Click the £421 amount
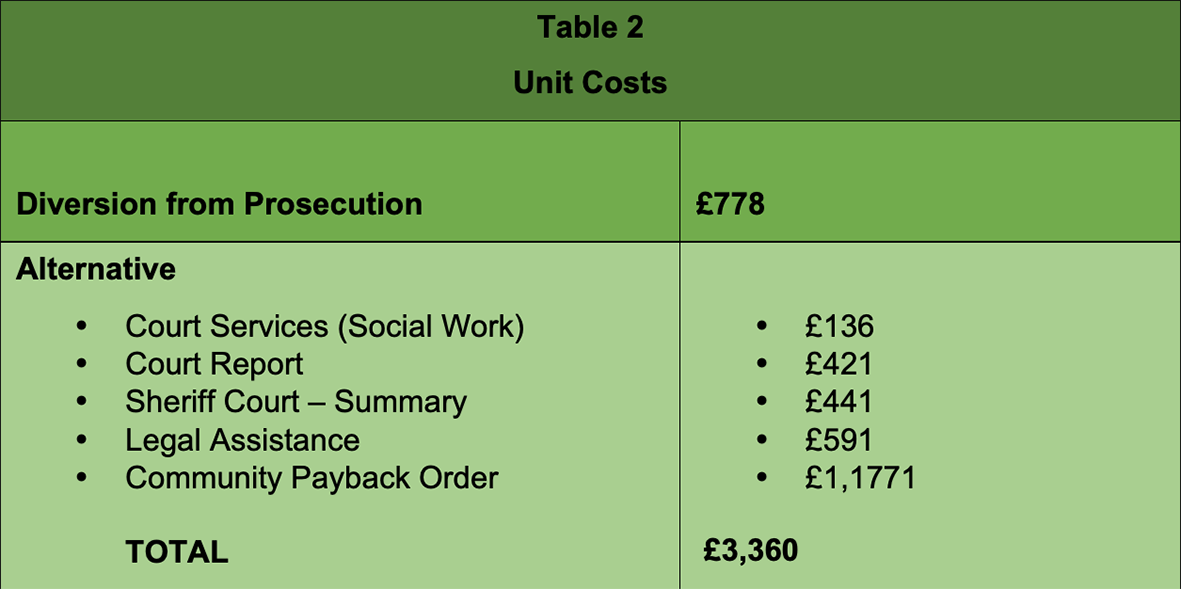 click(838, 365)
